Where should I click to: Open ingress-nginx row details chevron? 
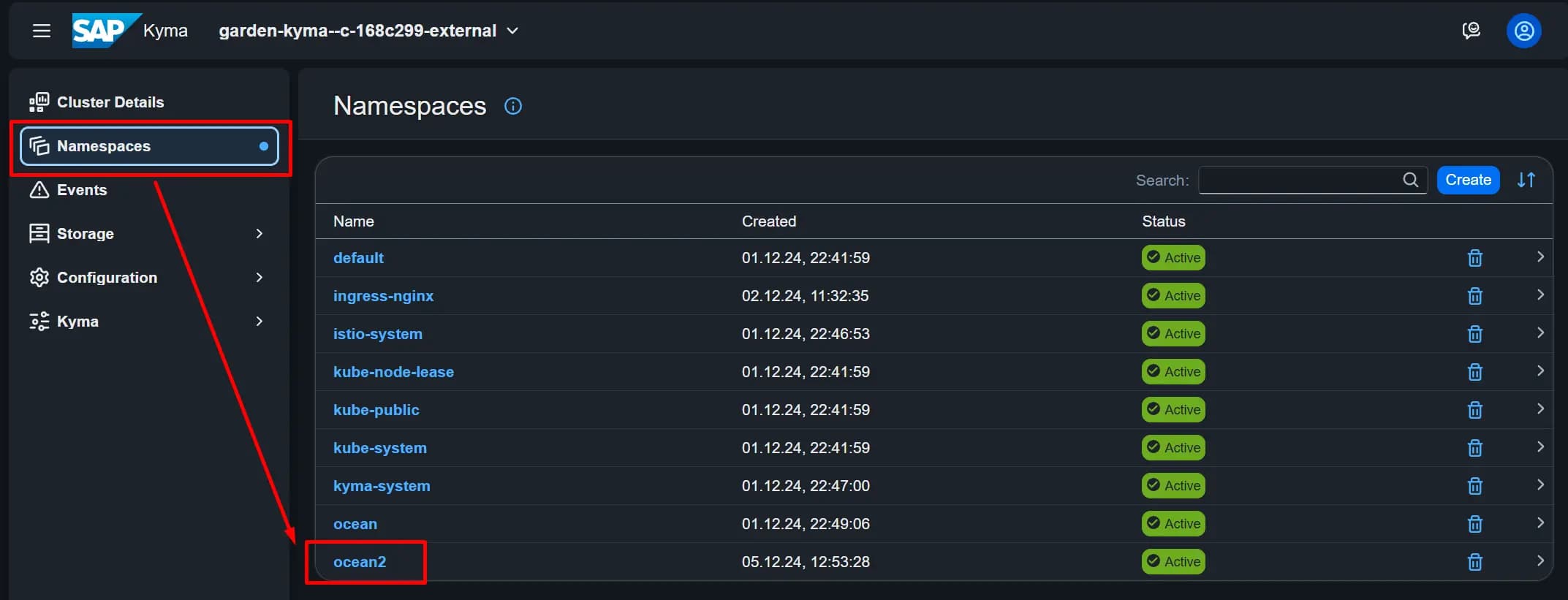coord(1540,295)
